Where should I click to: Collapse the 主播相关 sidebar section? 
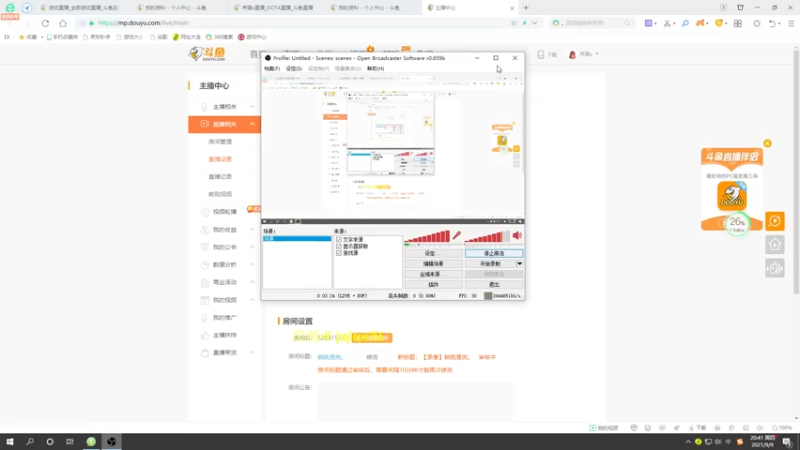[x=252, y=107]
